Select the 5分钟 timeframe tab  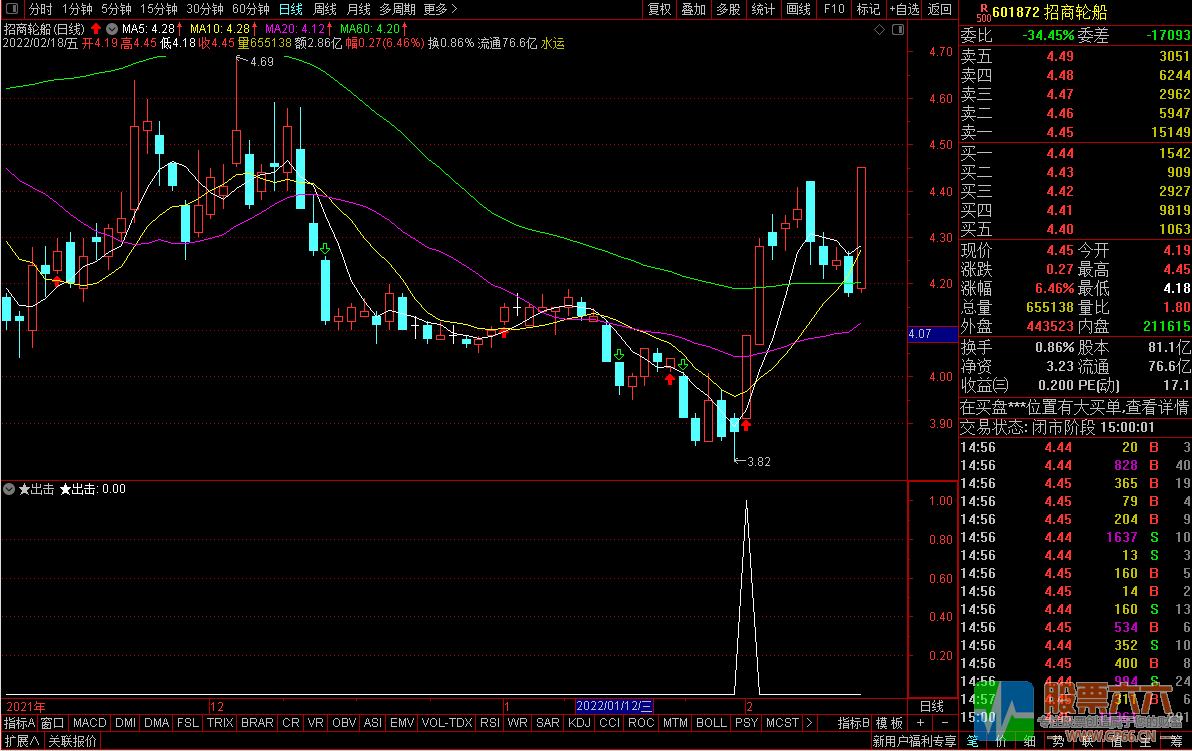(x=116, y=9)
